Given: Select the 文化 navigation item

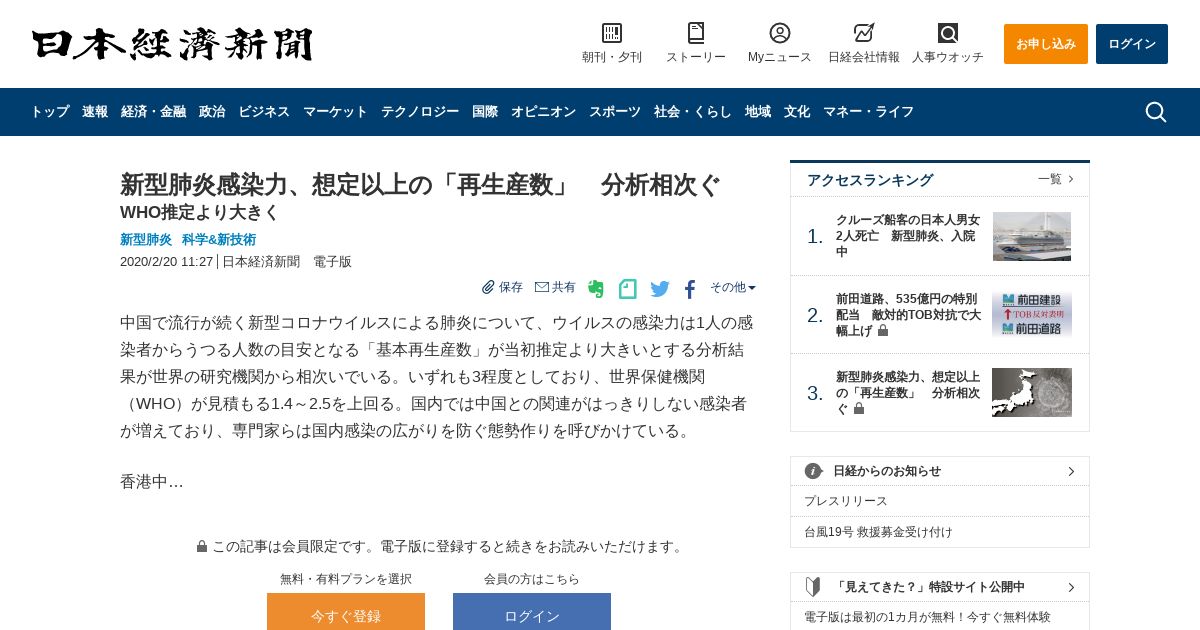Looking at the screenshot, I should tap(797, 112).
